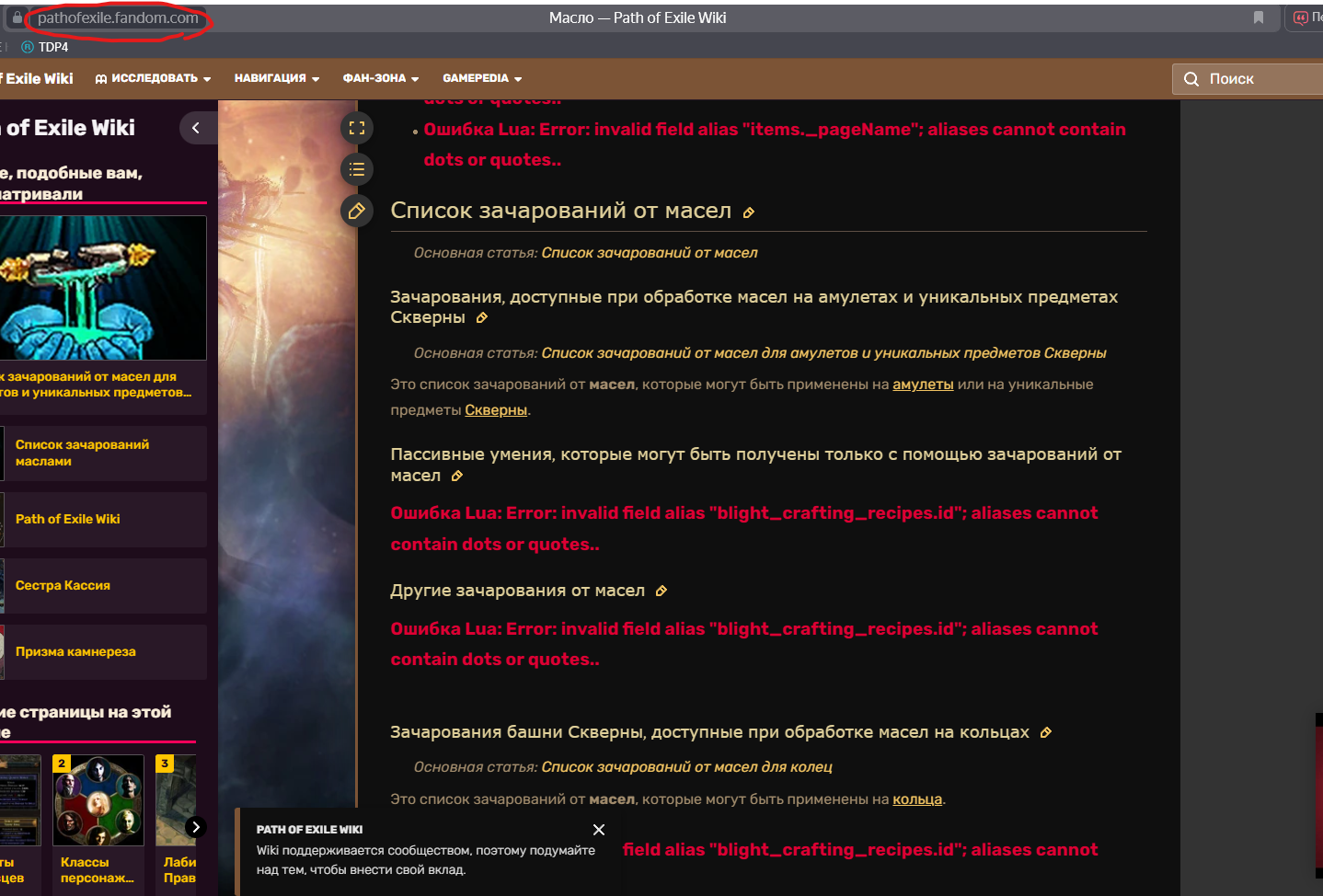Follow the 'кольца' hyperlink
The width and height of the screenshot is (1323, 896).
(917, 799)
